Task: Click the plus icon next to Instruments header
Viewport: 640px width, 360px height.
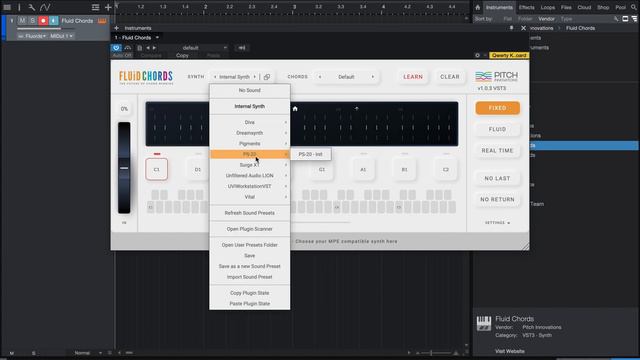Action: (x=117, y=28)
